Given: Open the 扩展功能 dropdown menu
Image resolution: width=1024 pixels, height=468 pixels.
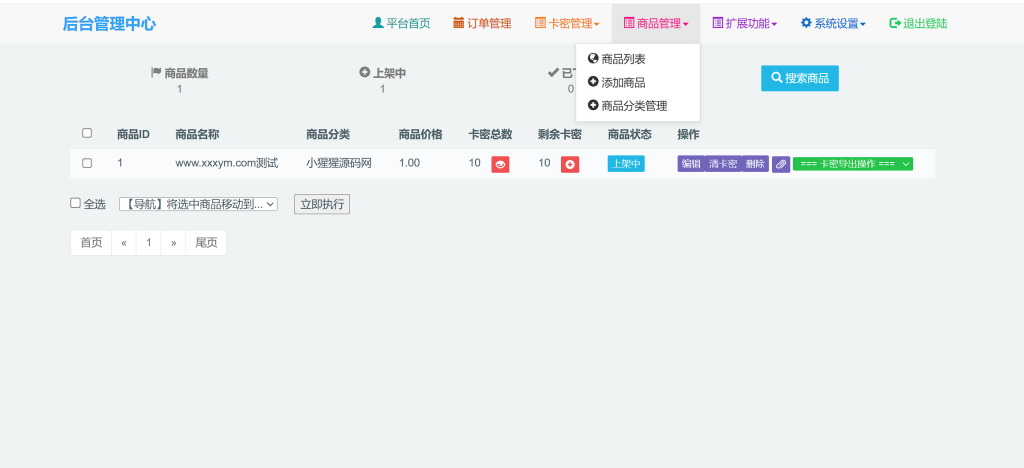Looking at the screenshot, I should (744, 23).
